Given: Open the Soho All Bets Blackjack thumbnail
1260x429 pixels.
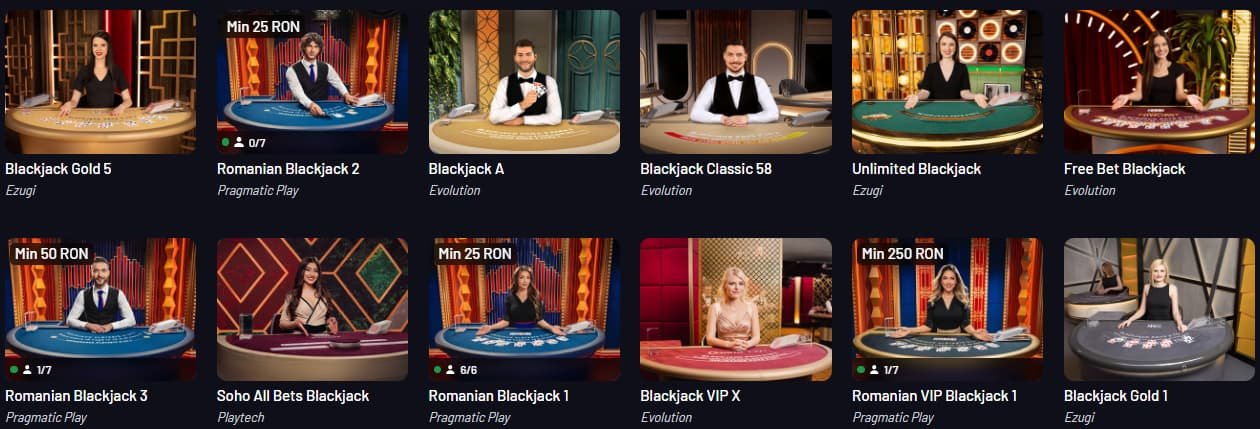Looking at the screenshot, I should tap(312, 309).
